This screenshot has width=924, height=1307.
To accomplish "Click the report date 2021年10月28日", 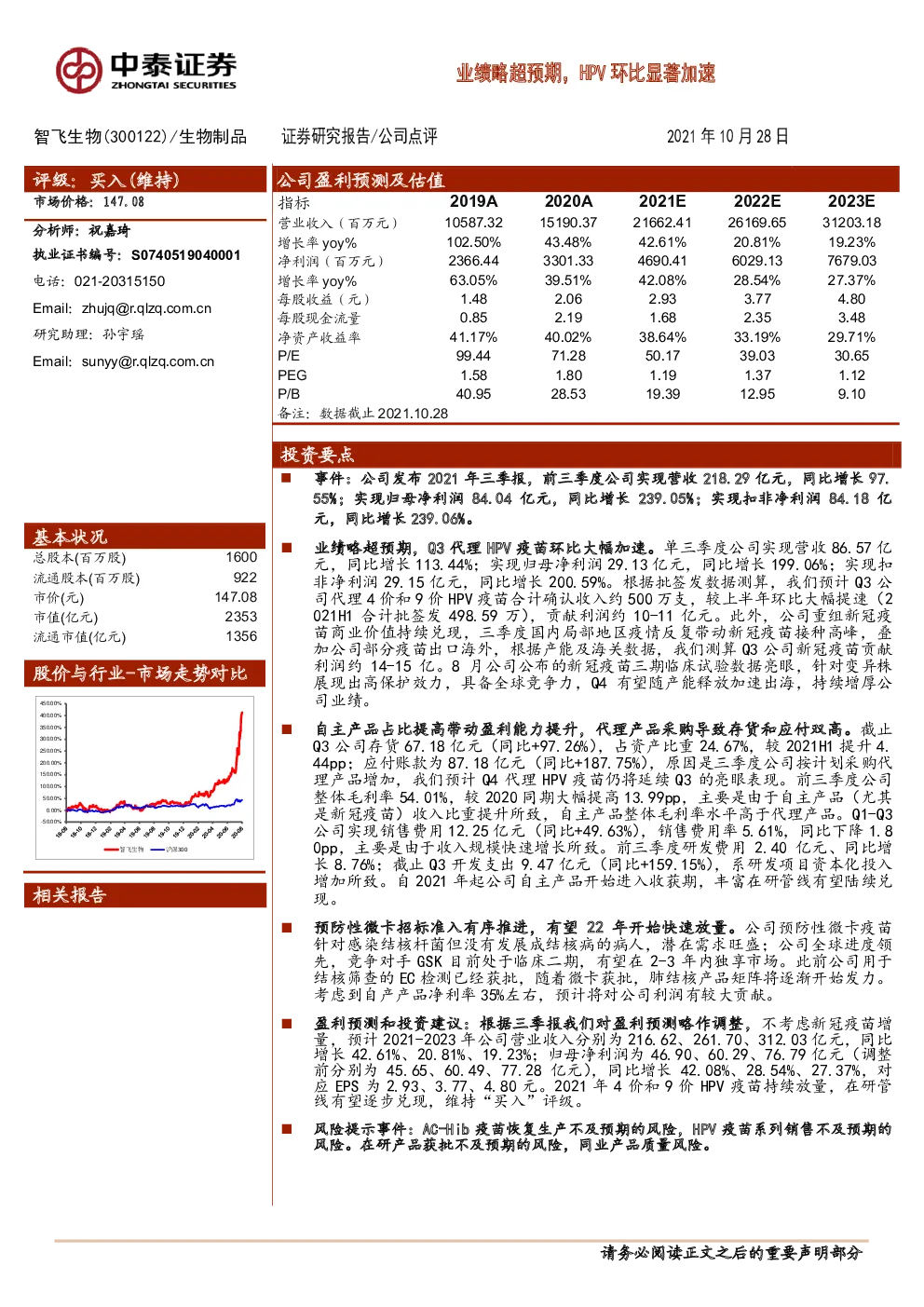I will pos(727,137).
